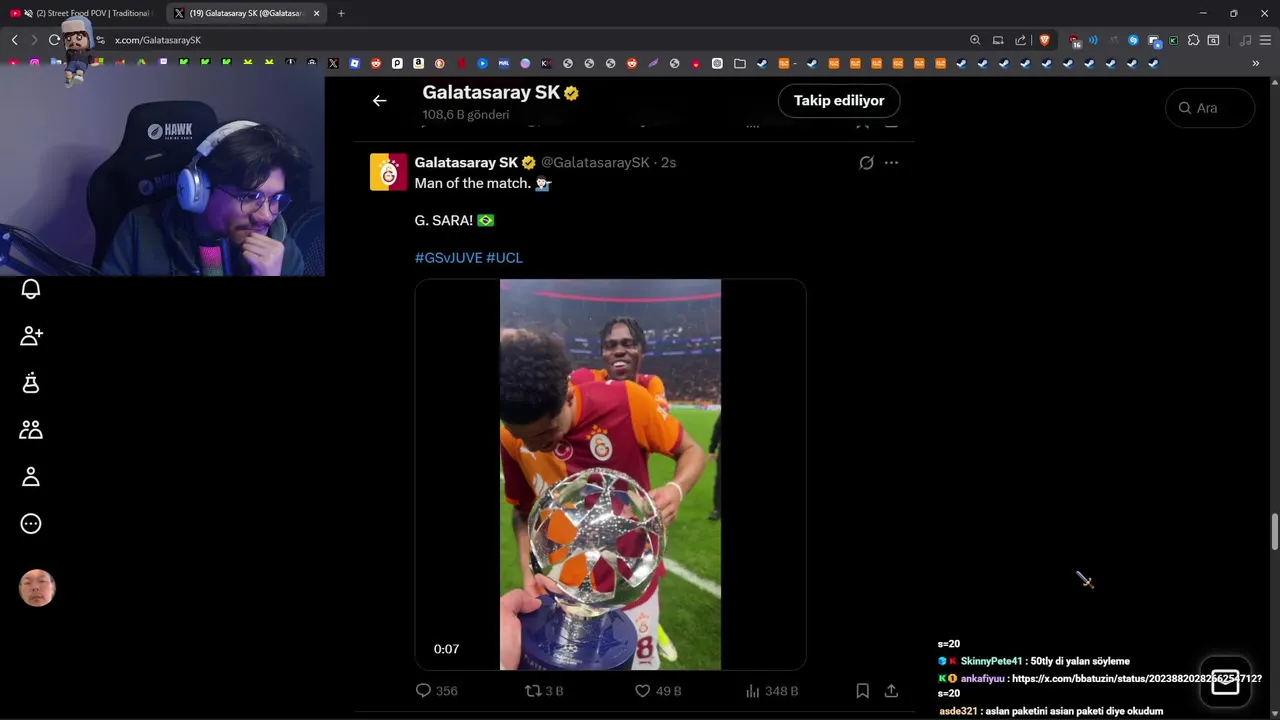Bookmark the Man of the match tweet

tap(862, 691)
